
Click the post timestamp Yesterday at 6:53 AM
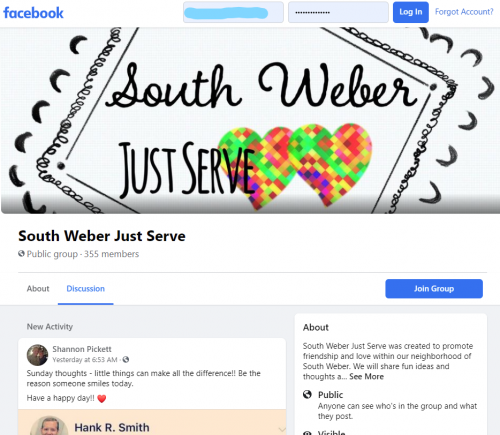click(x=85, y=360)
